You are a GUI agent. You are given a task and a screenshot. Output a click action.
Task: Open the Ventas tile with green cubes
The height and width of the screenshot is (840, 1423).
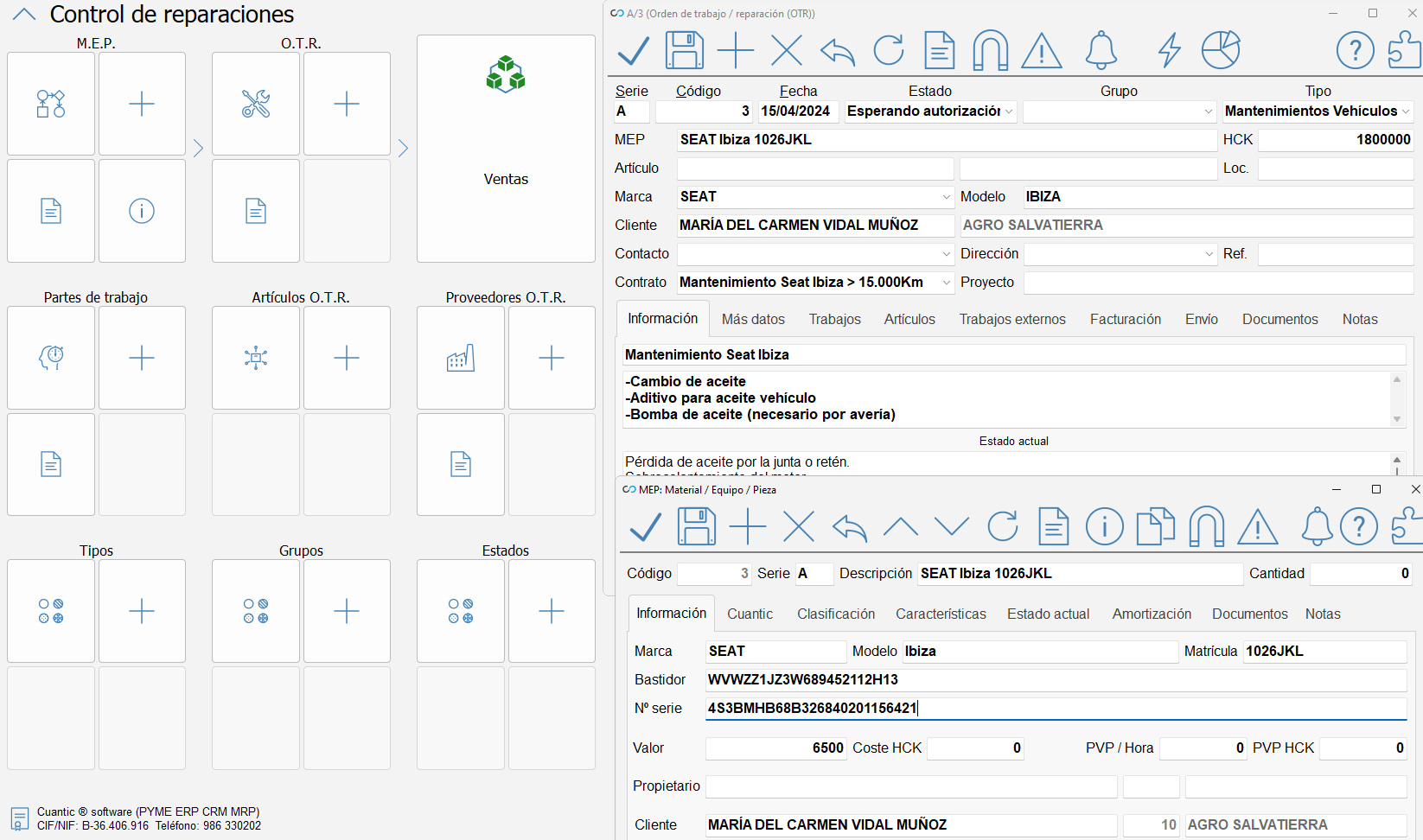506,148
